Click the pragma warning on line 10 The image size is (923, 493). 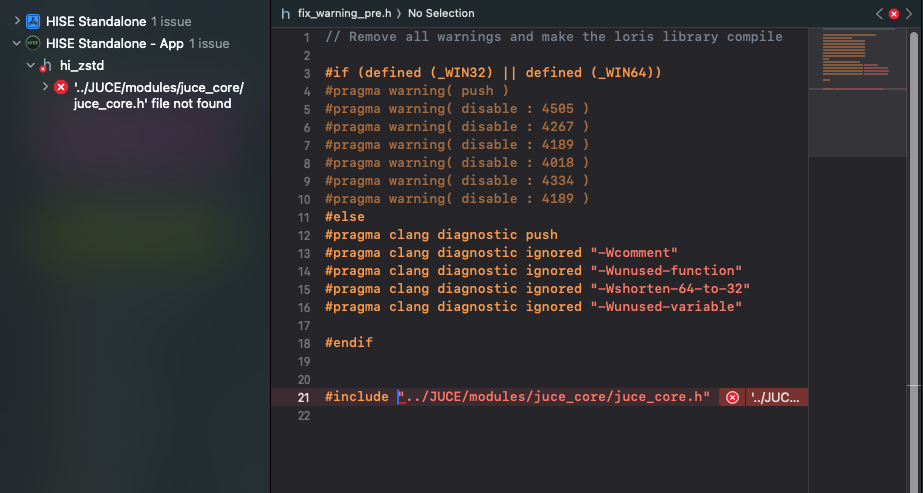tap(457, 198)
